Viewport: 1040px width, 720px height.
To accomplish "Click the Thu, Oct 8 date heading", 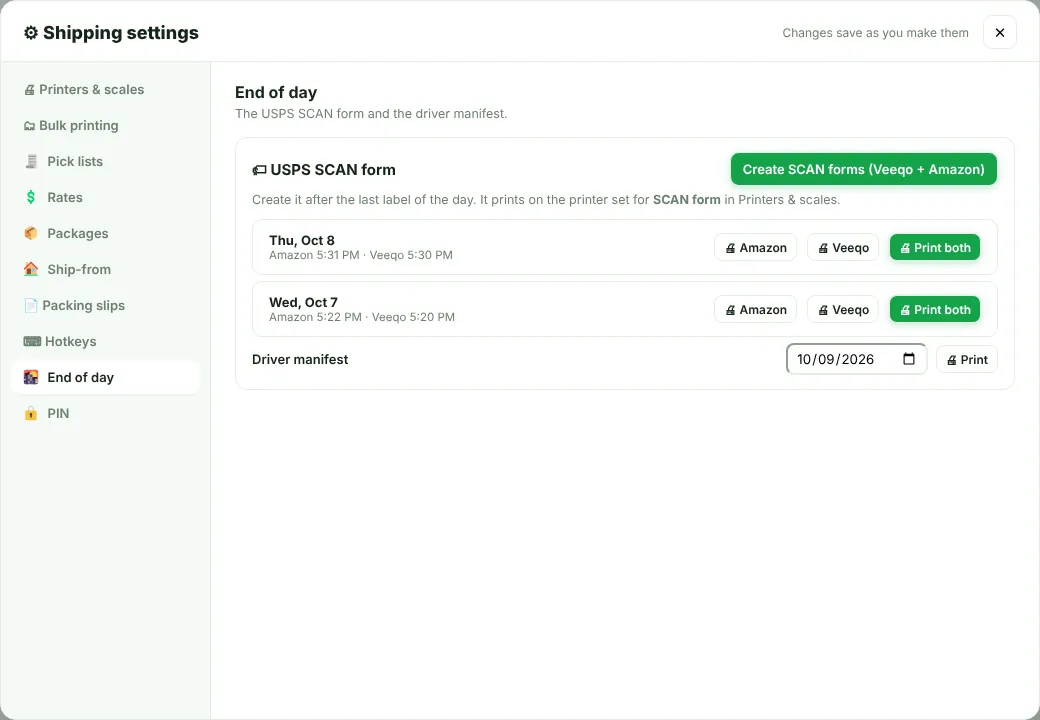I will pyautogui.click(x=302, y=240).
